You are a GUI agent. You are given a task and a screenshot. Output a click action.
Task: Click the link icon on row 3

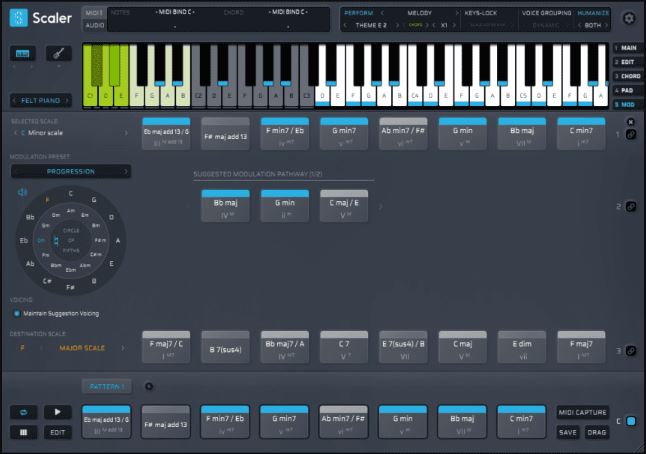[x=631, y=351]
